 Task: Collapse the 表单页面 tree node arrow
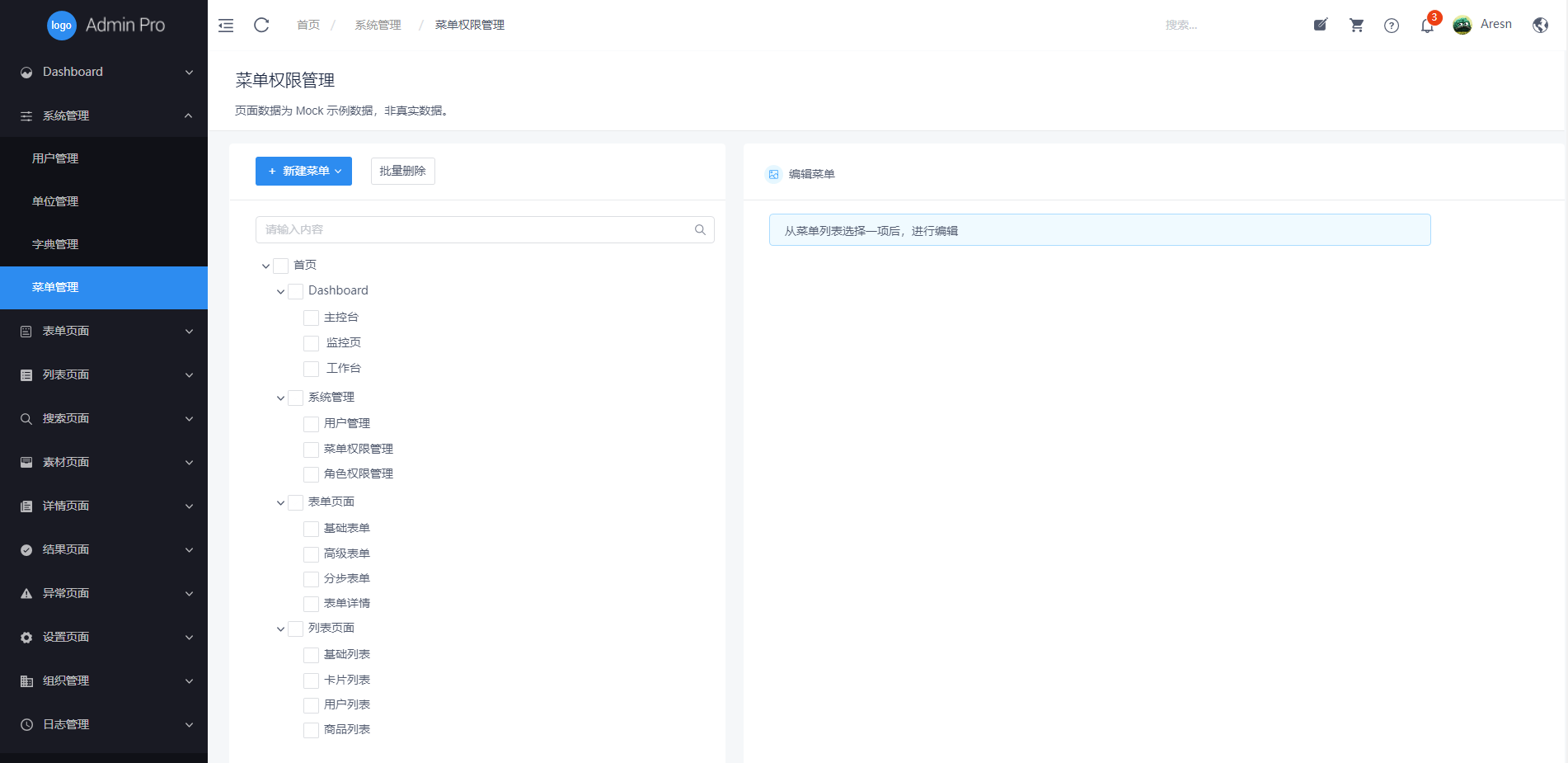tap(280, 502)
